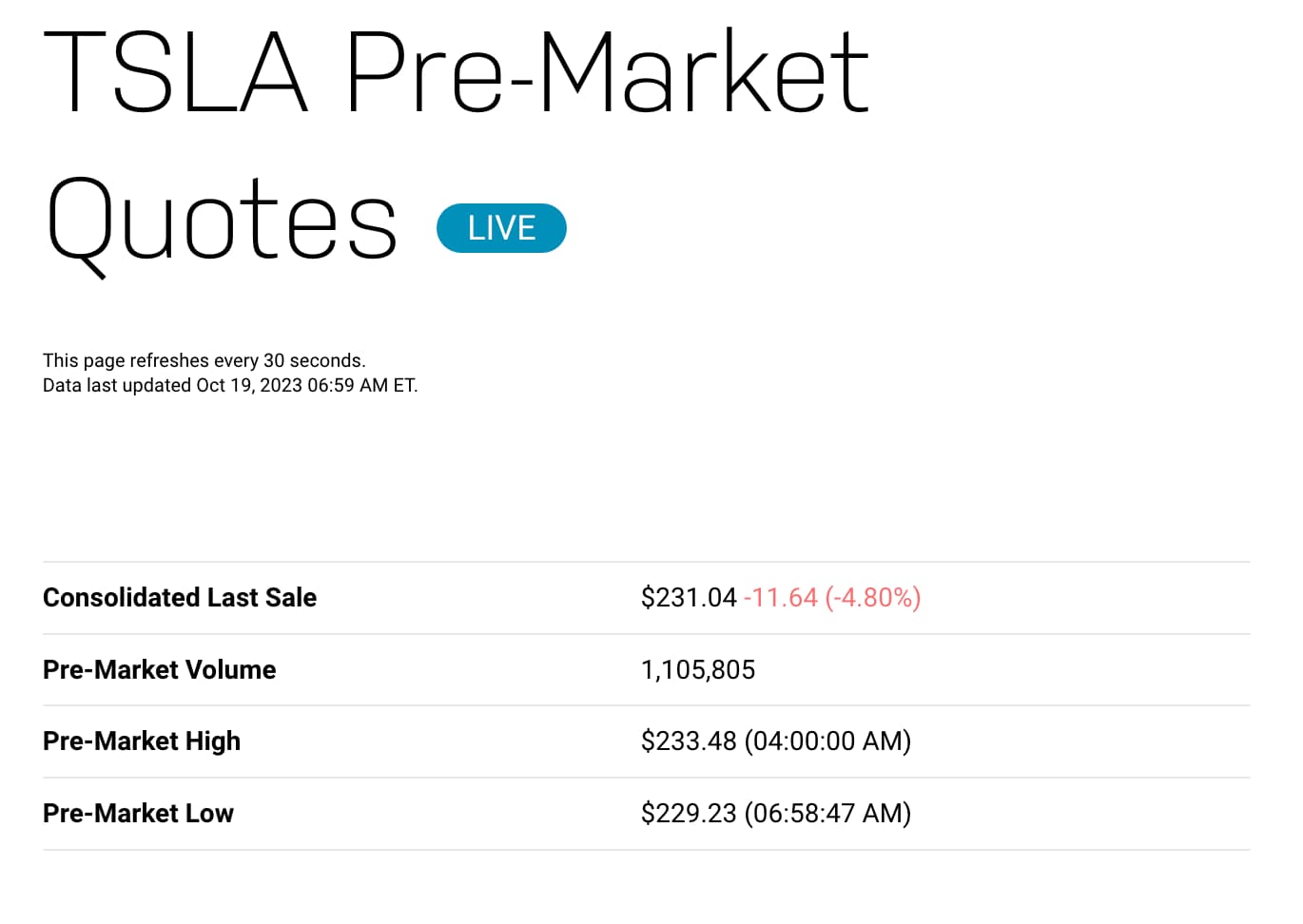Click the Data last updated timestamp line
Image resolution: width=1303 pixels, height=924 pixels.
point(229,385)
